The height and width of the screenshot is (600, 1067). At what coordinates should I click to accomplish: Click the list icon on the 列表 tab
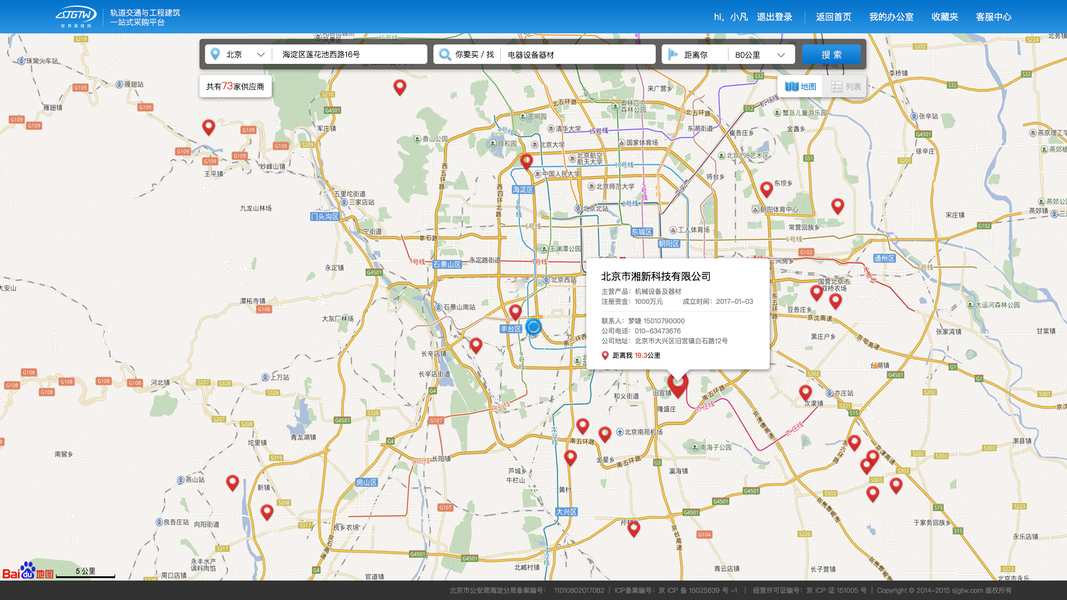pos(836,86)
